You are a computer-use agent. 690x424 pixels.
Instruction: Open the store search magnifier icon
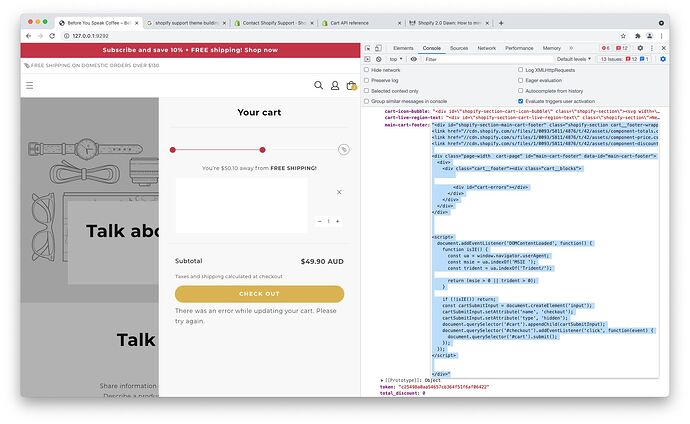(x=319, y=85)
